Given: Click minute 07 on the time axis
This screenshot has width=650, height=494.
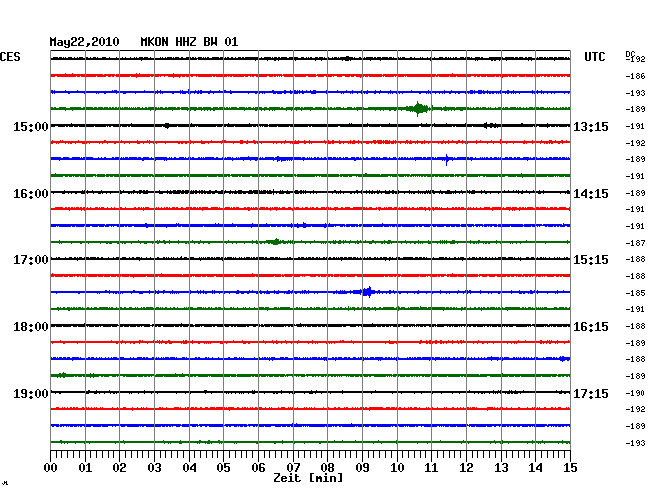Looking at the screenshot, I should (293, 467).
